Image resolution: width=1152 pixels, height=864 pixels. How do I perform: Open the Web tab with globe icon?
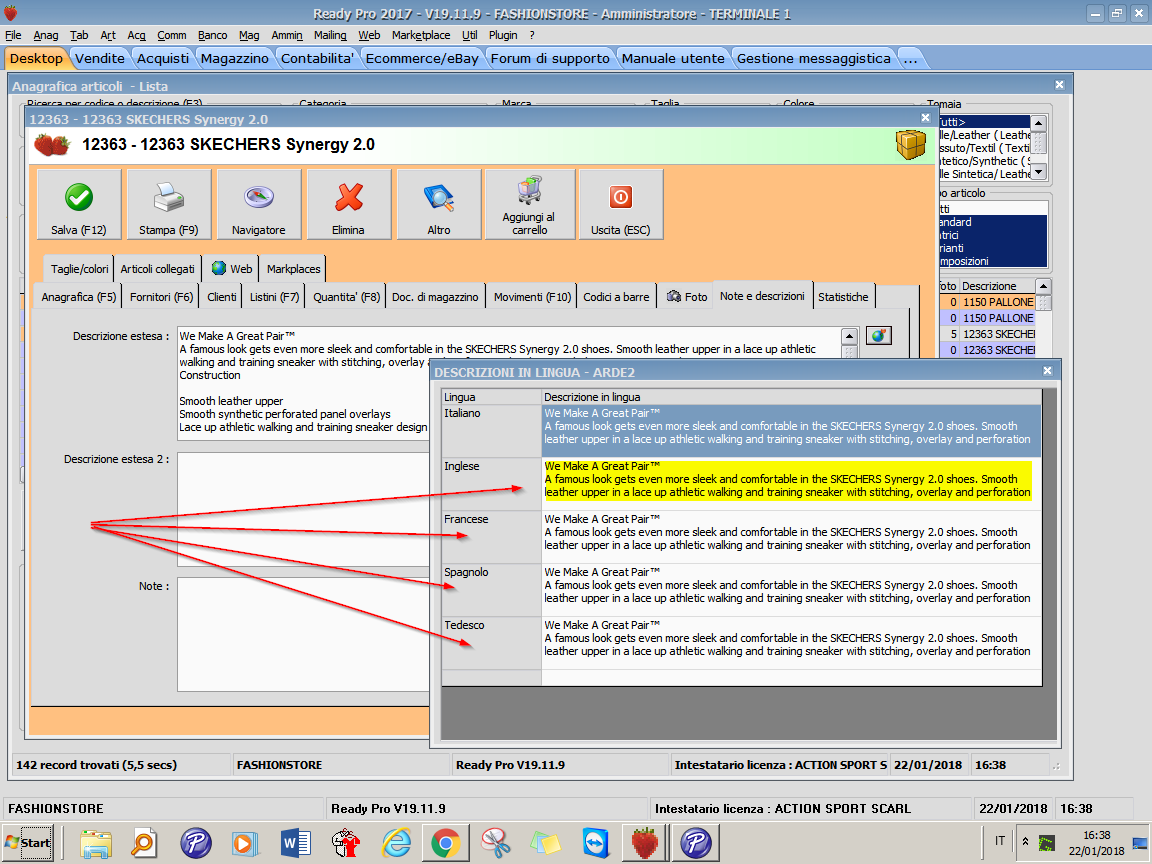point(232,269)
